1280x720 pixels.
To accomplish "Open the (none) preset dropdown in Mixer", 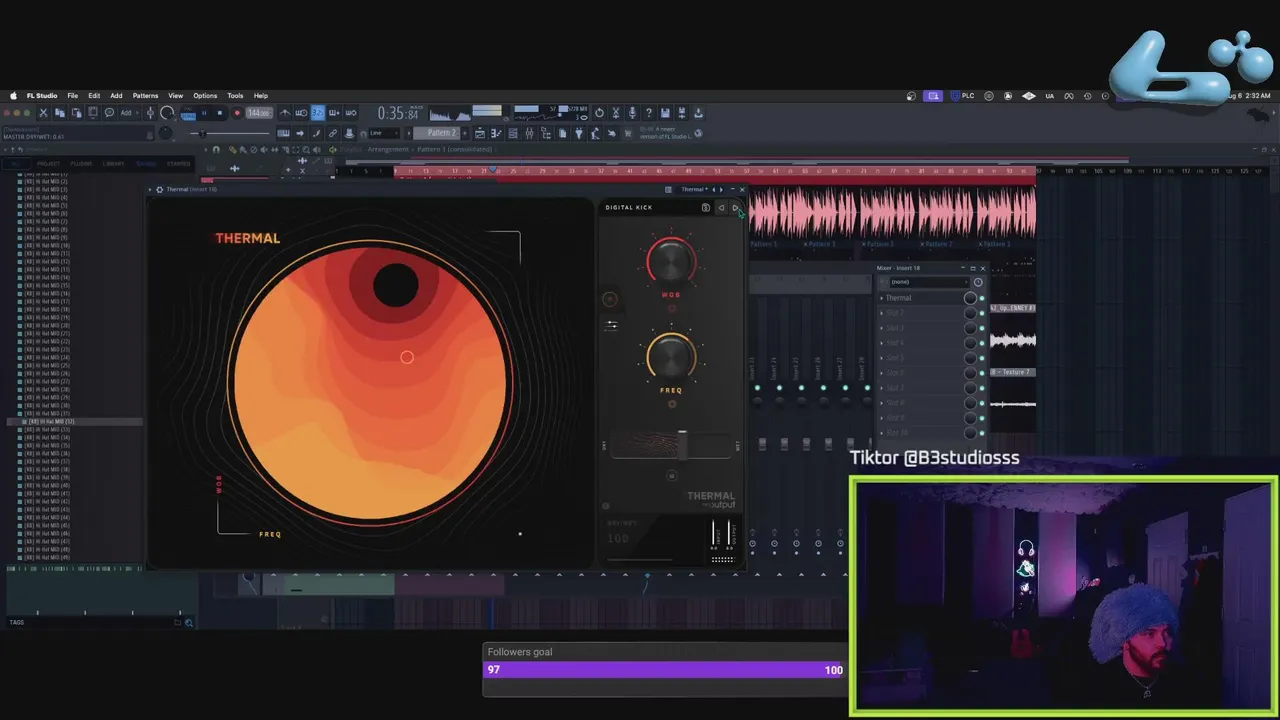I will point(930,282).
